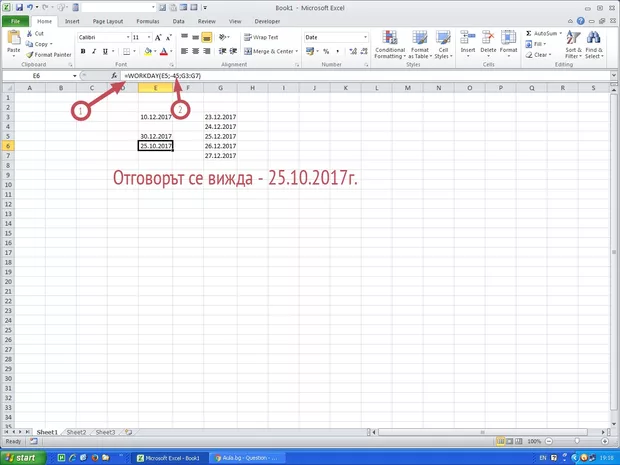Switch to Data tab
The image size is (620, 465).
178,21
